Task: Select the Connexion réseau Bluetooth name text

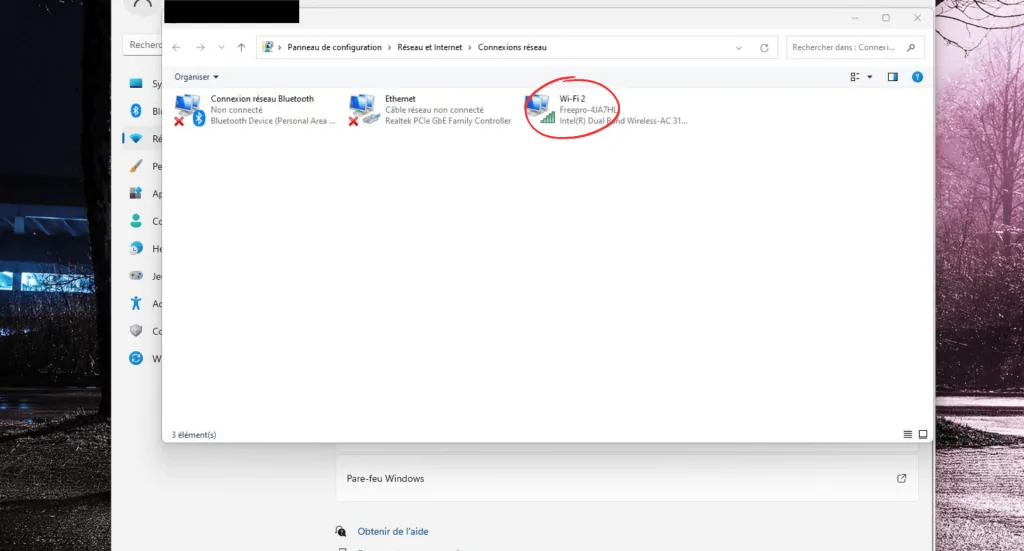Action: click(262, 99)
